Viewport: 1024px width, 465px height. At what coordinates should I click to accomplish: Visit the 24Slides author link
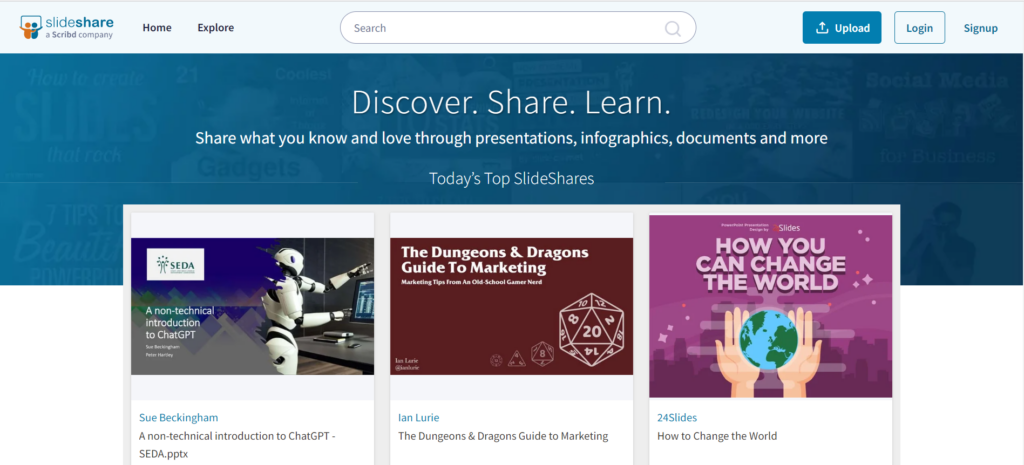677,417
